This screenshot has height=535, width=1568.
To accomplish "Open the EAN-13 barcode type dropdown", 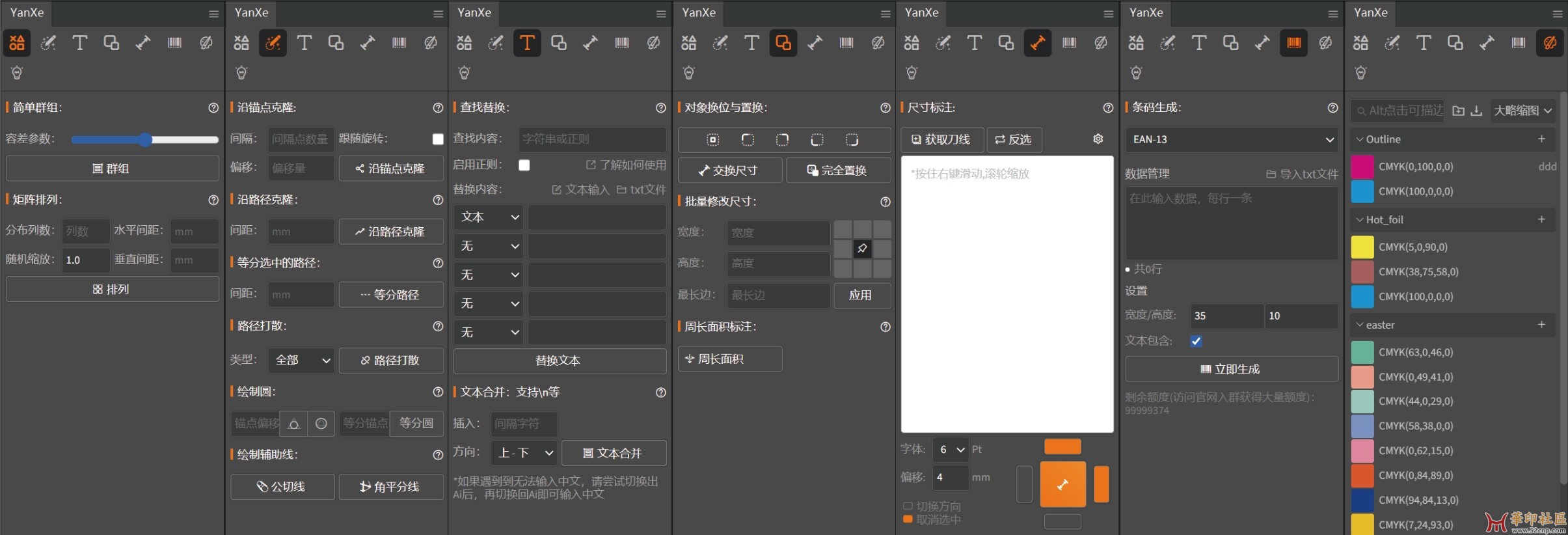I will [1232, 139].
